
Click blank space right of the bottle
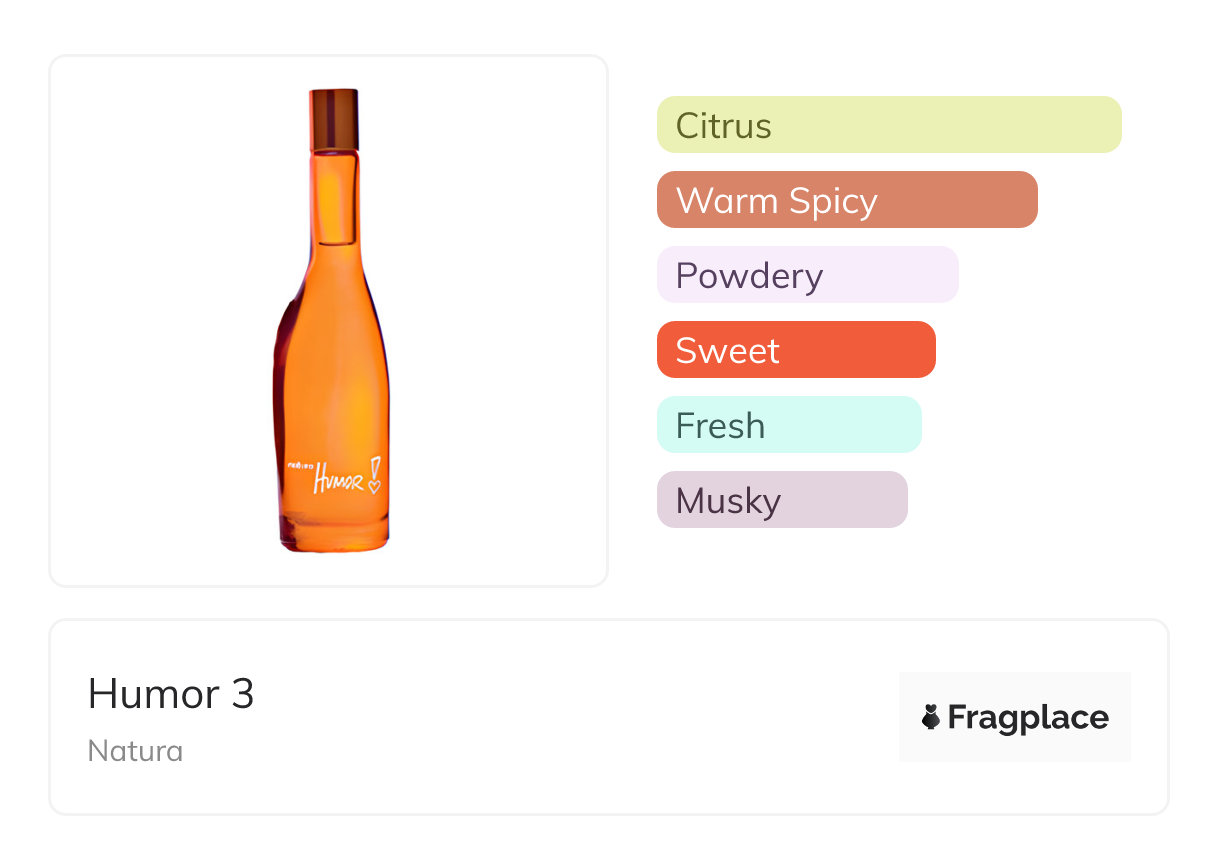[x=500, y=320]
